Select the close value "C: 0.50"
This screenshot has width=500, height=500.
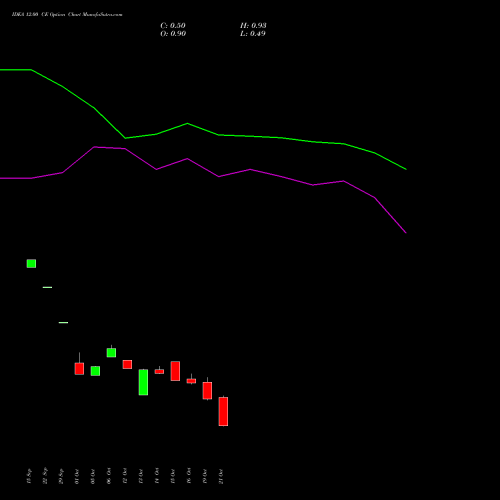(x=173, y=26)
